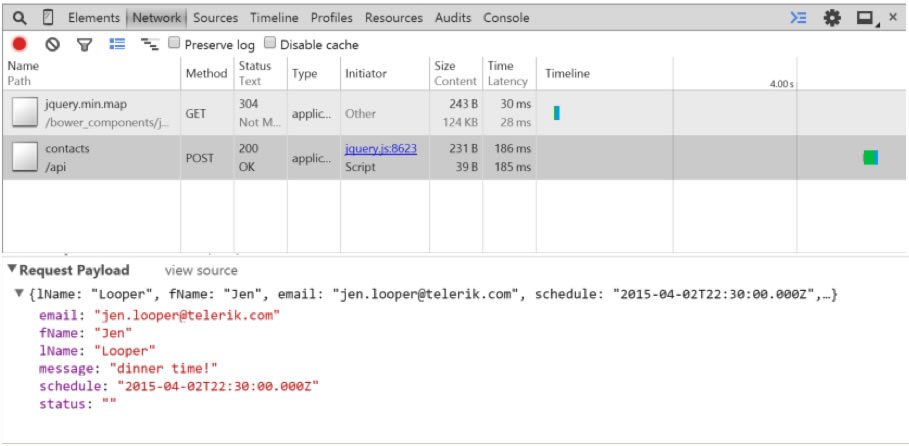Go to the Audits tab
Viewport: 909px width, 446px height.
(x=453, y=18)
